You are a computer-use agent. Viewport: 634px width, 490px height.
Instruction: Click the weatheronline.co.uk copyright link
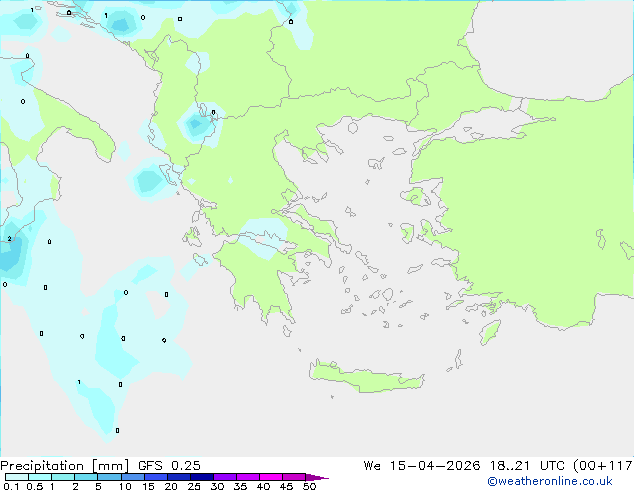(550, 481)
